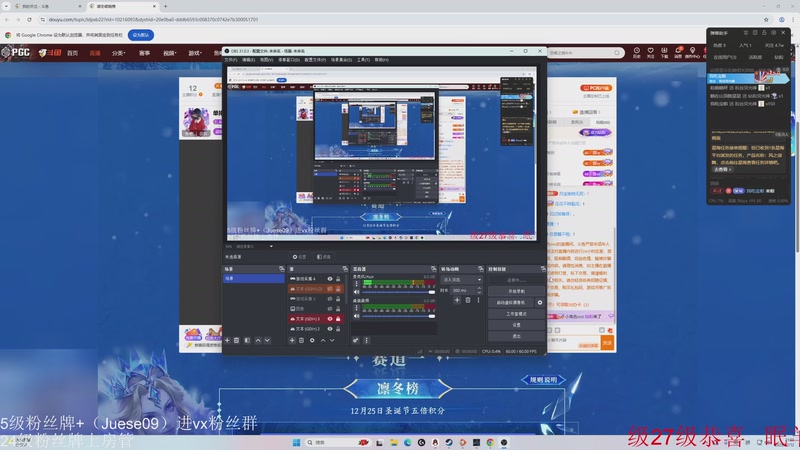Open advanced audio properties gears icon
Viewport: 800px width, 450px height.
point(356,340)
